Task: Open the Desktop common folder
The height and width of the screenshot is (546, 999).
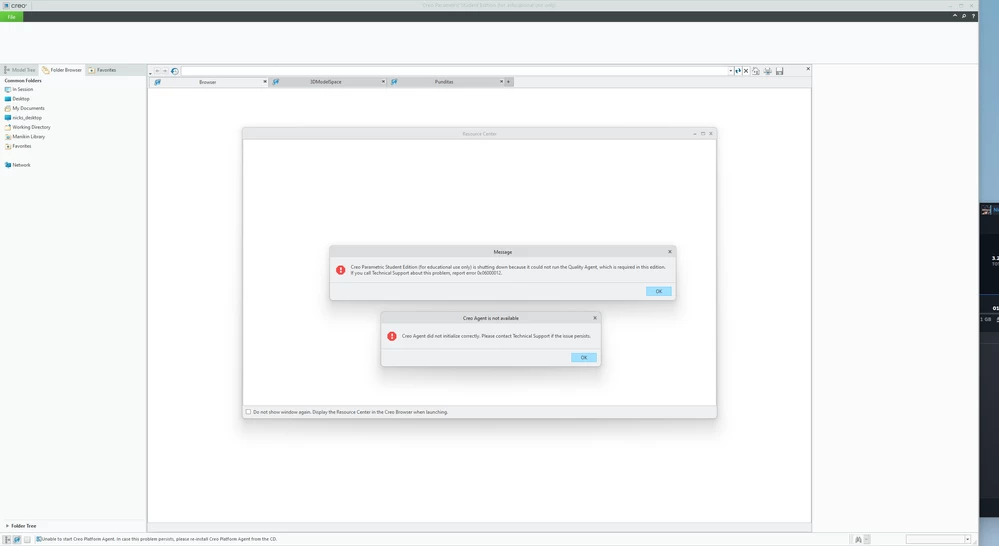Action: (x=17, y=99)
